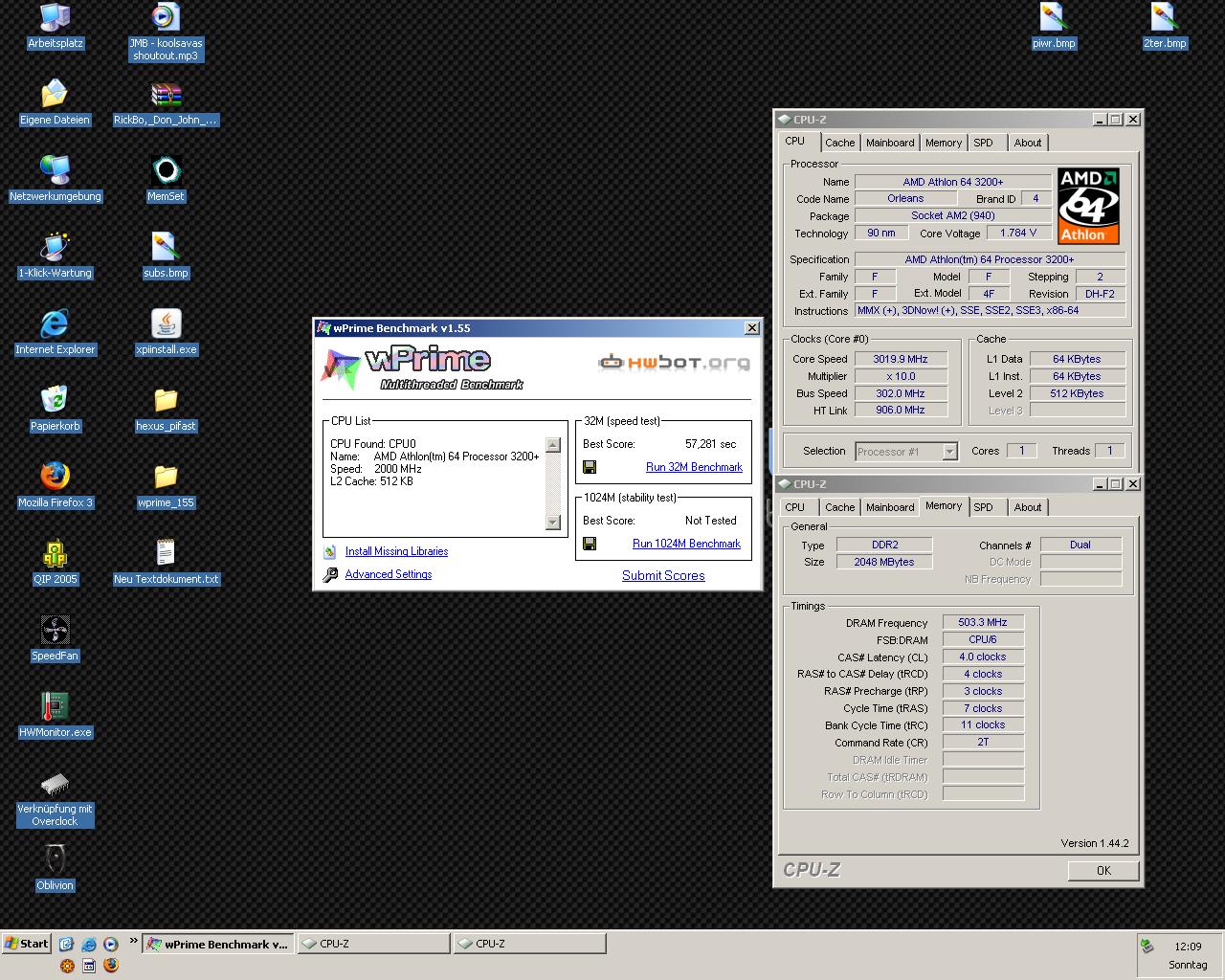Screen dimensions: 1225x980
Task: Open the Windows Start menu
Action: (x=26, y=944)
